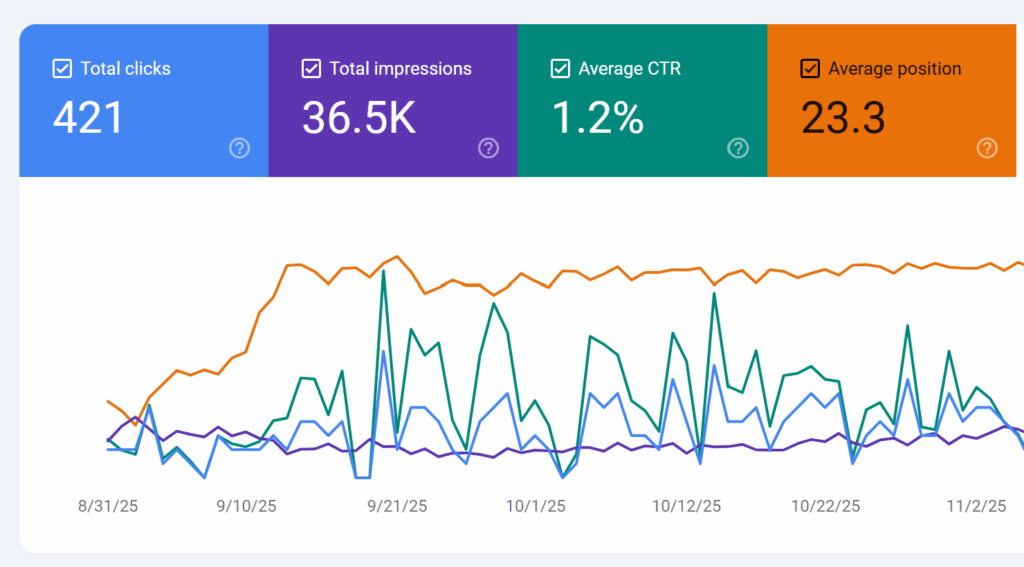The height and width of the screenshot is (567, 1024).
Task: Click the 421 total clicks value
Action: [88, 118]
